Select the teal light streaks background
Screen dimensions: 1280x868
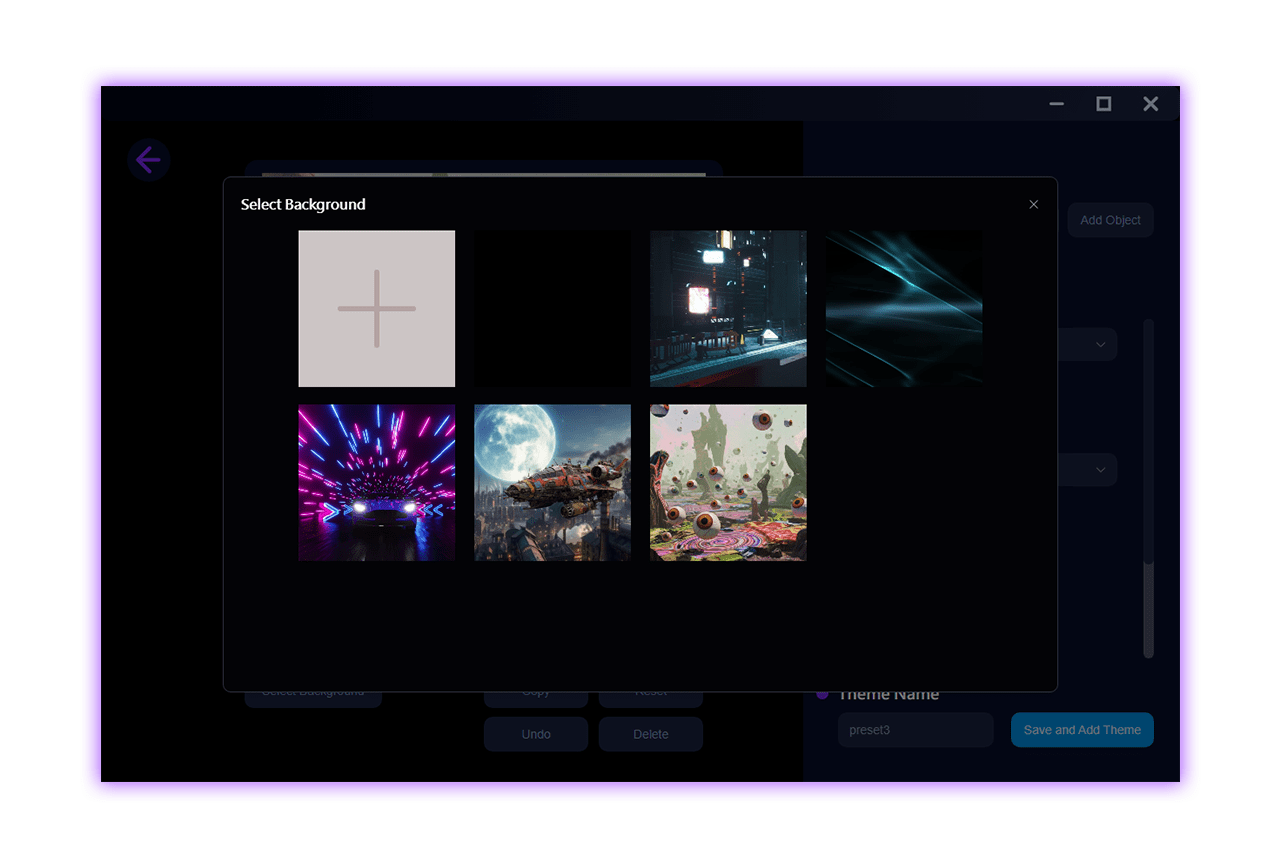903,308
